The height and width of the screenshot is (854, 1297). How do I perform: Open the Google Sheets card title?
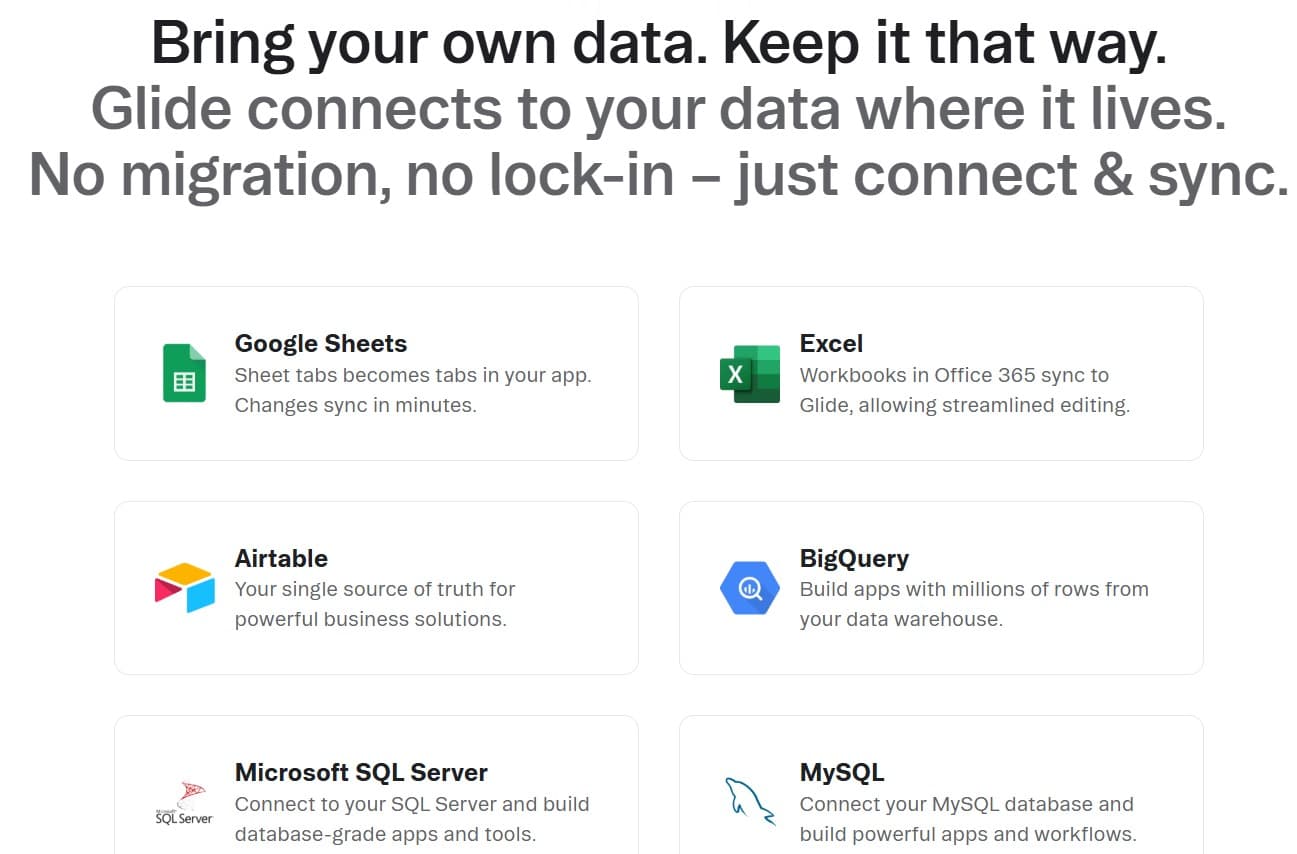click(320, 344)
